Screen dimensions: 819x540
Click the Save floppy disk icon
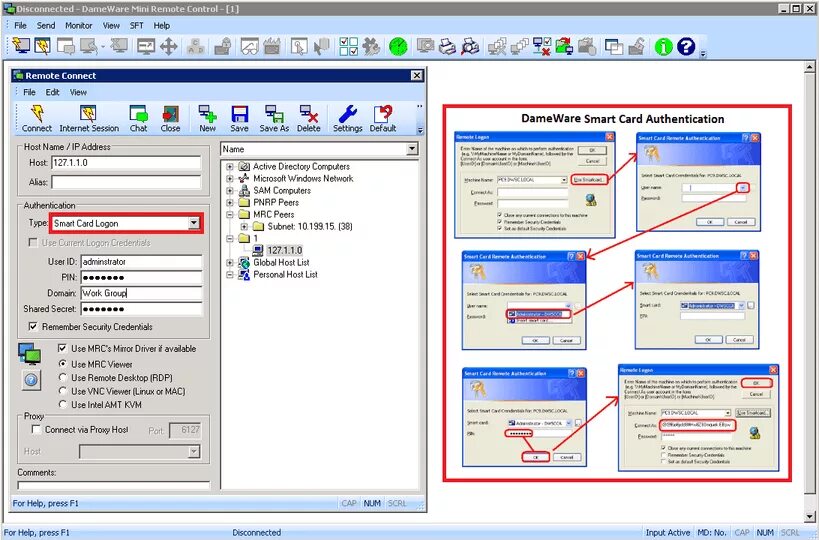[239, 119]
